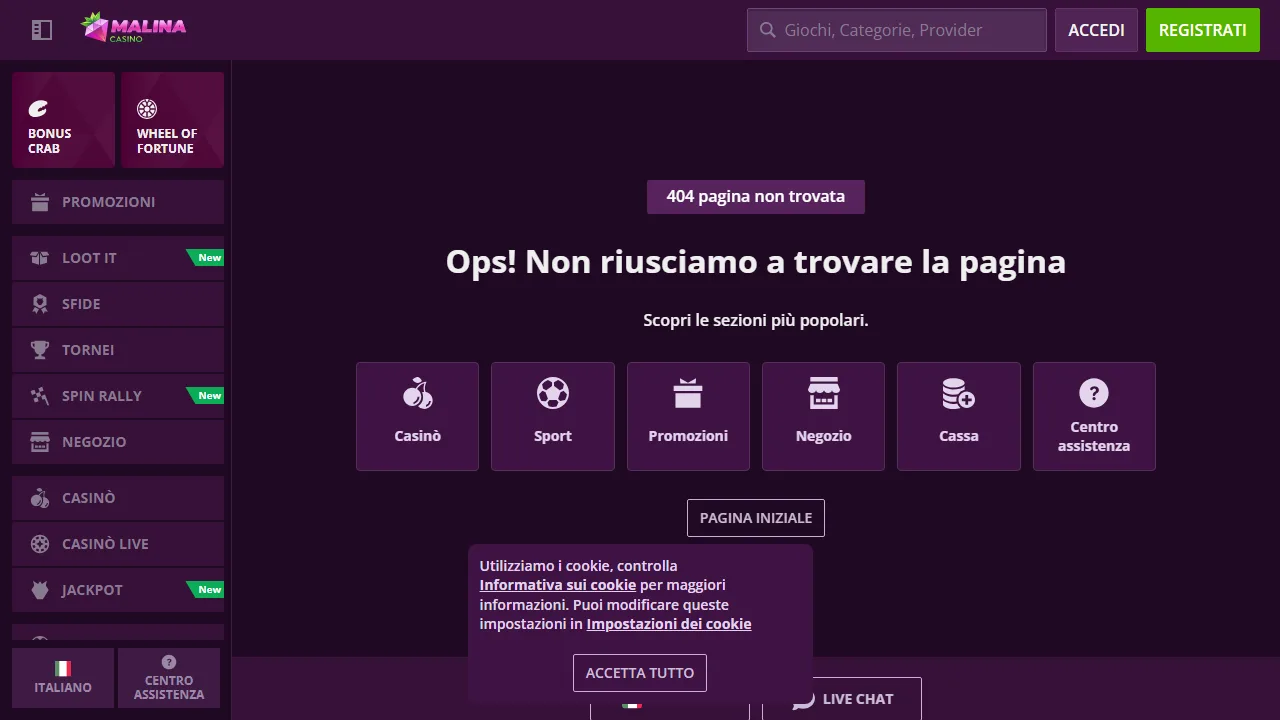Click the storefront icon in the Negozio card

point(824,393)
